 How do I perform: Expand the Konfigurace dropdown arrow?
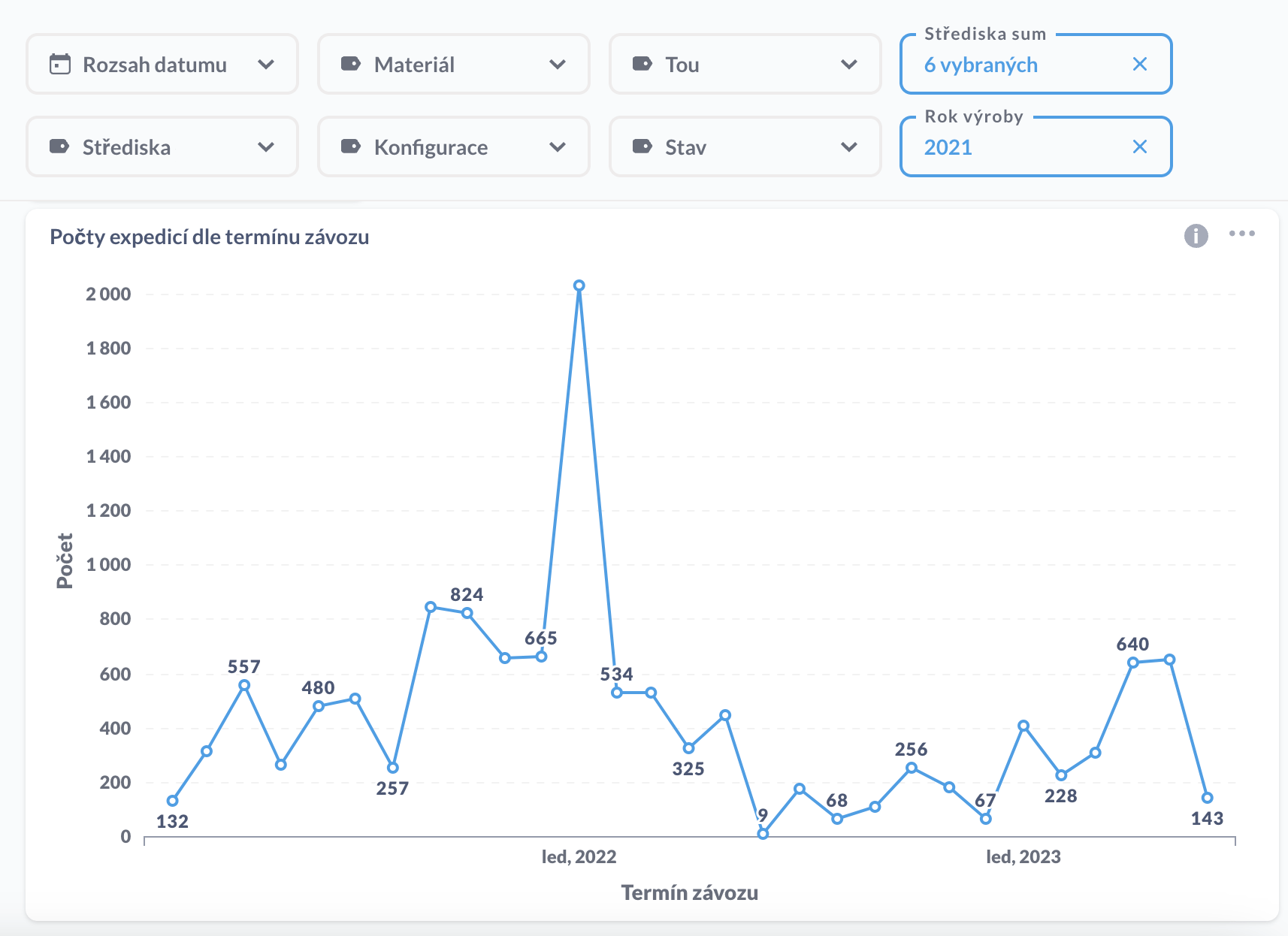click(x=558, y=147)
